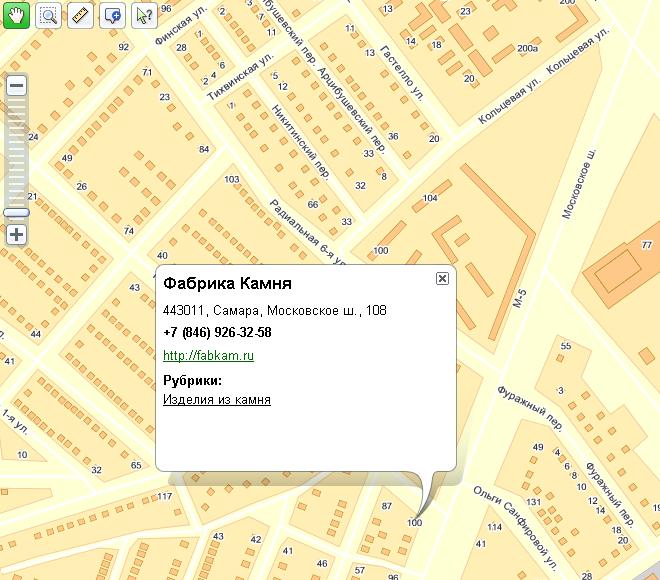Image resolution: width=660 pixels, height=580 pixels.
Task: Close the Фабрика Камня info balloon
Action: (x=442, y=278)
